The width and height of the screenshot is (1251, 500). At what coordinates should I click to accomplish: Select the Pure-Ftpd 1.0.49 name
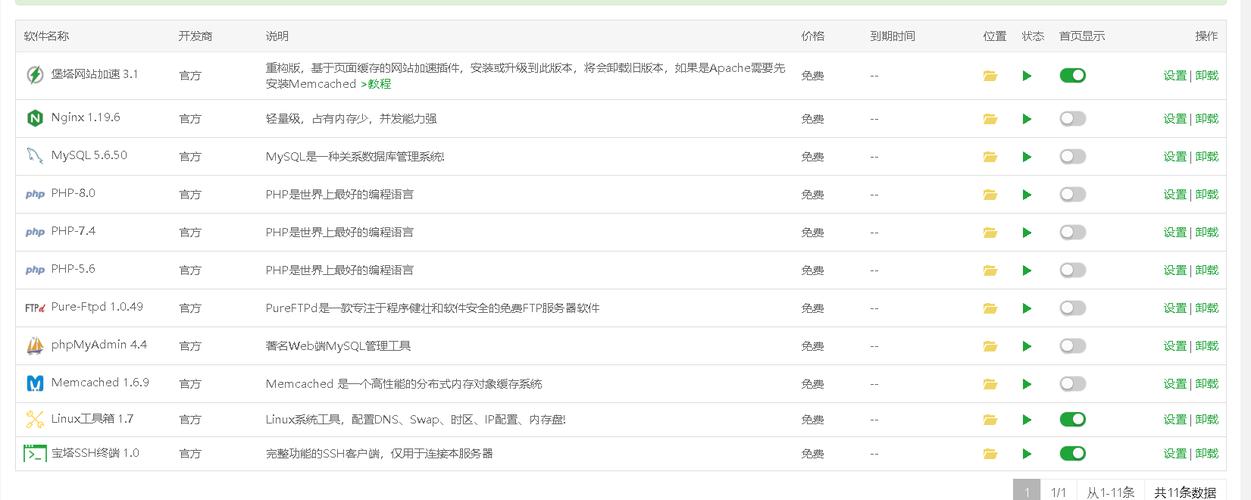97,307
